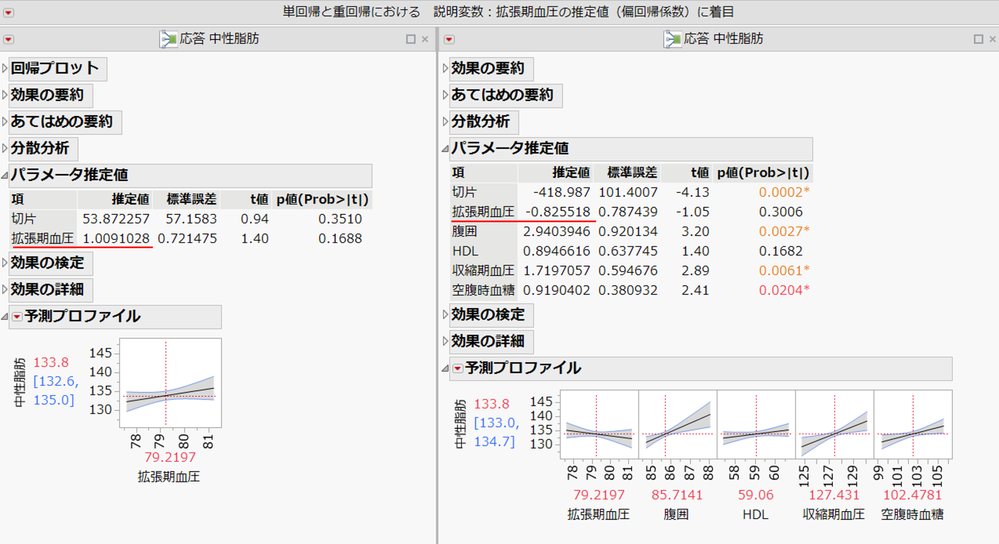
Task: Expand right panel 分散分析 section
Action: (445, 122)
